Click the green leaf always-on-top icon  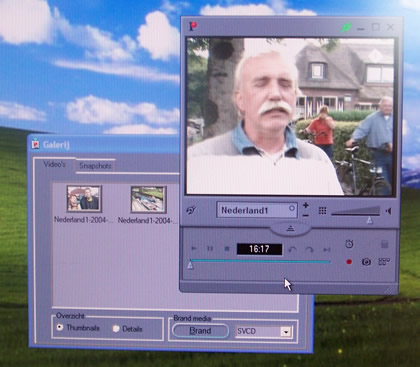coord(346,27)
